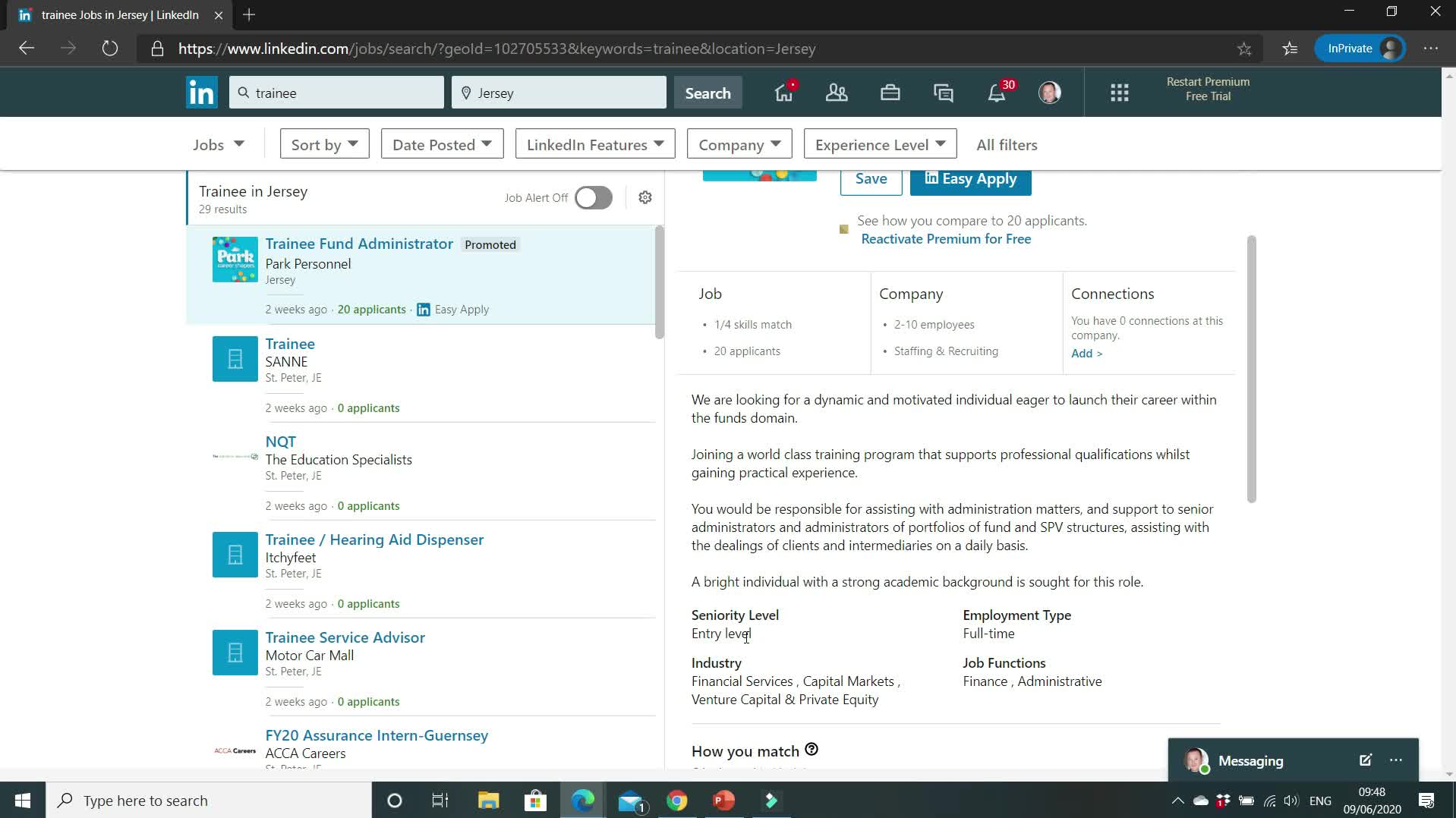Open All filters panel
Image resolution: width=1456 pixels, height=818 pixels.
click(x=1007, y=144)
